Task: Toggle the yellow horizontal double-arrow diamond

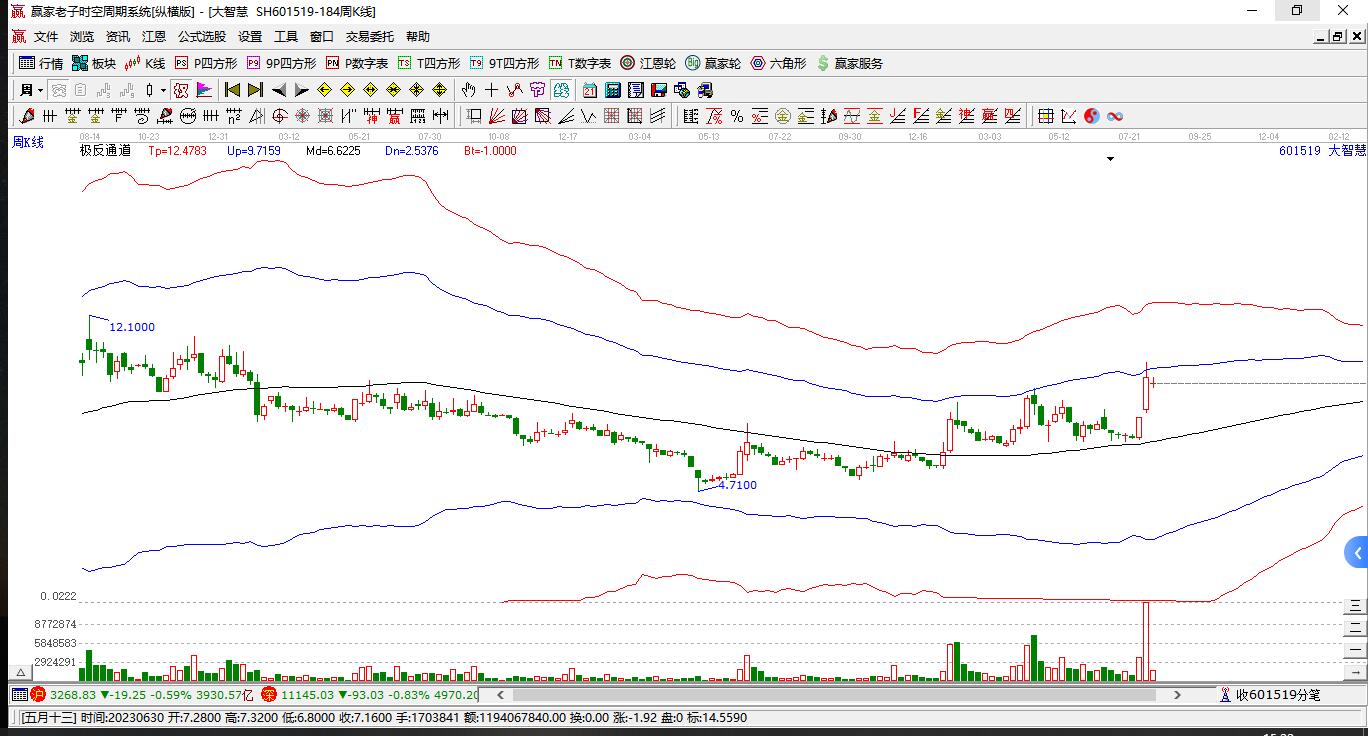Action: 371,90
